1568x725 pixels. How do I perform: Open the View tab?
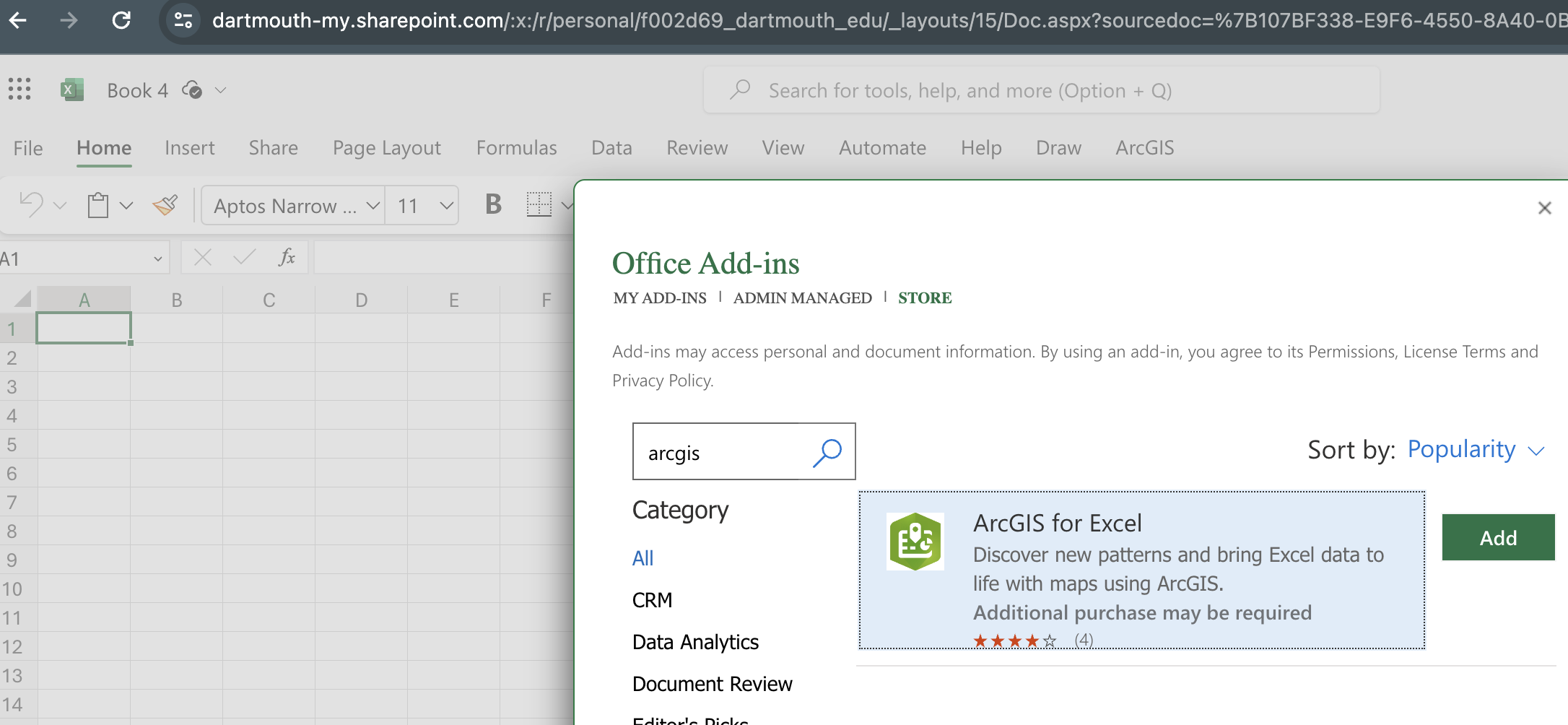(783, 148)
